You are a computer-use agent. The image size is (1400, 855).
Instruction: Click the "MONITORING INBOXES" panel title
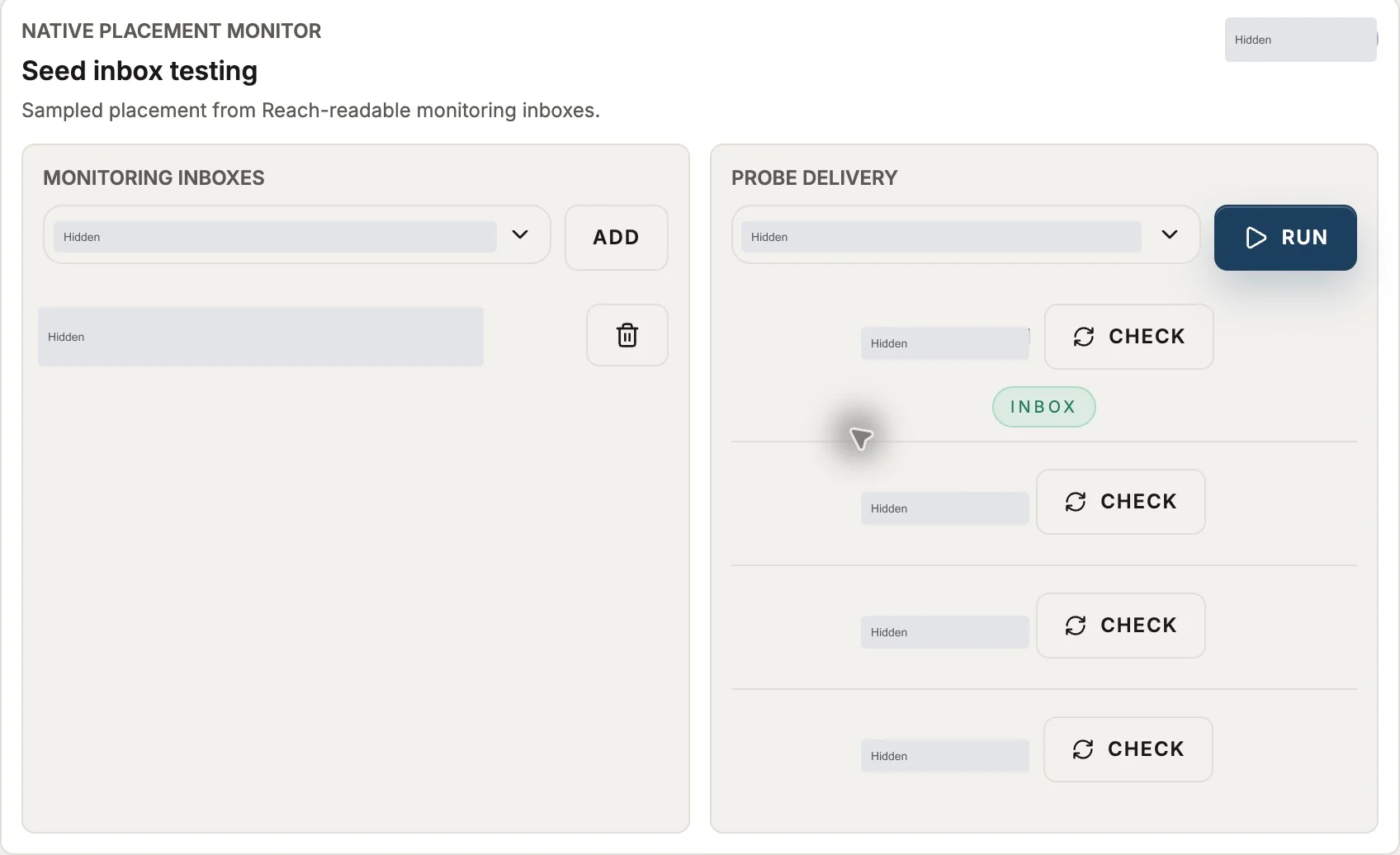pyautogui.click(x=154, y=178)
